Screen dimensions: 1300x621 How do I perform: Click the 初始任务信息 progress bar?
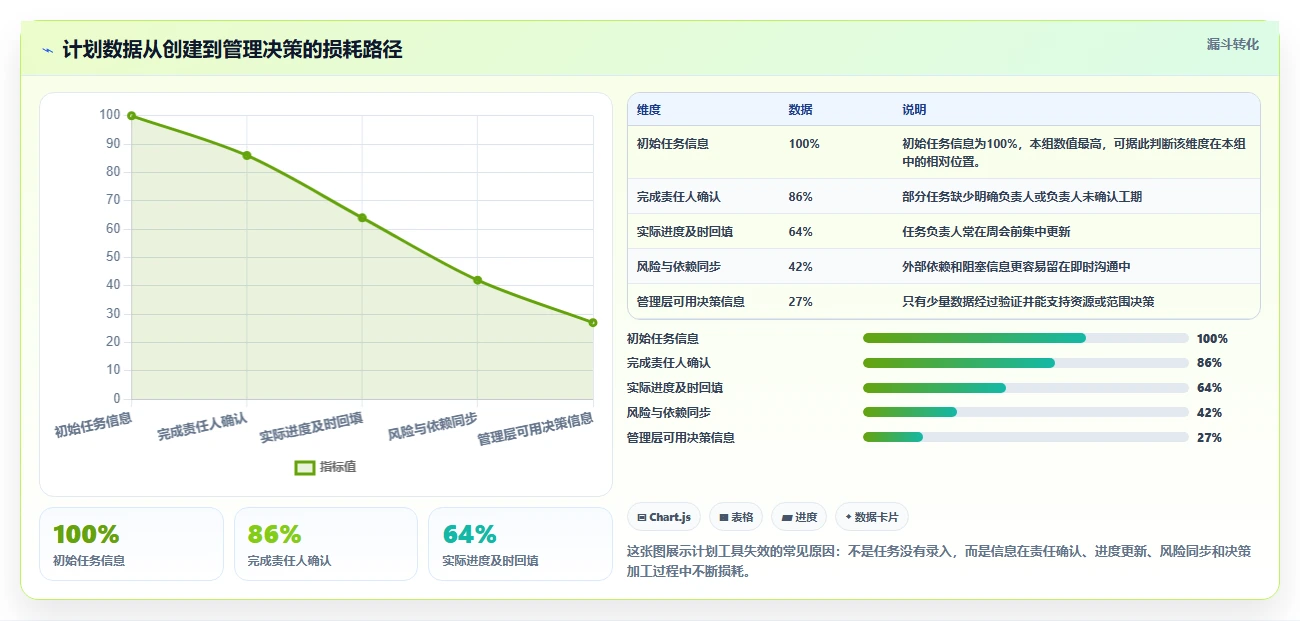(x=1025, y=338)
